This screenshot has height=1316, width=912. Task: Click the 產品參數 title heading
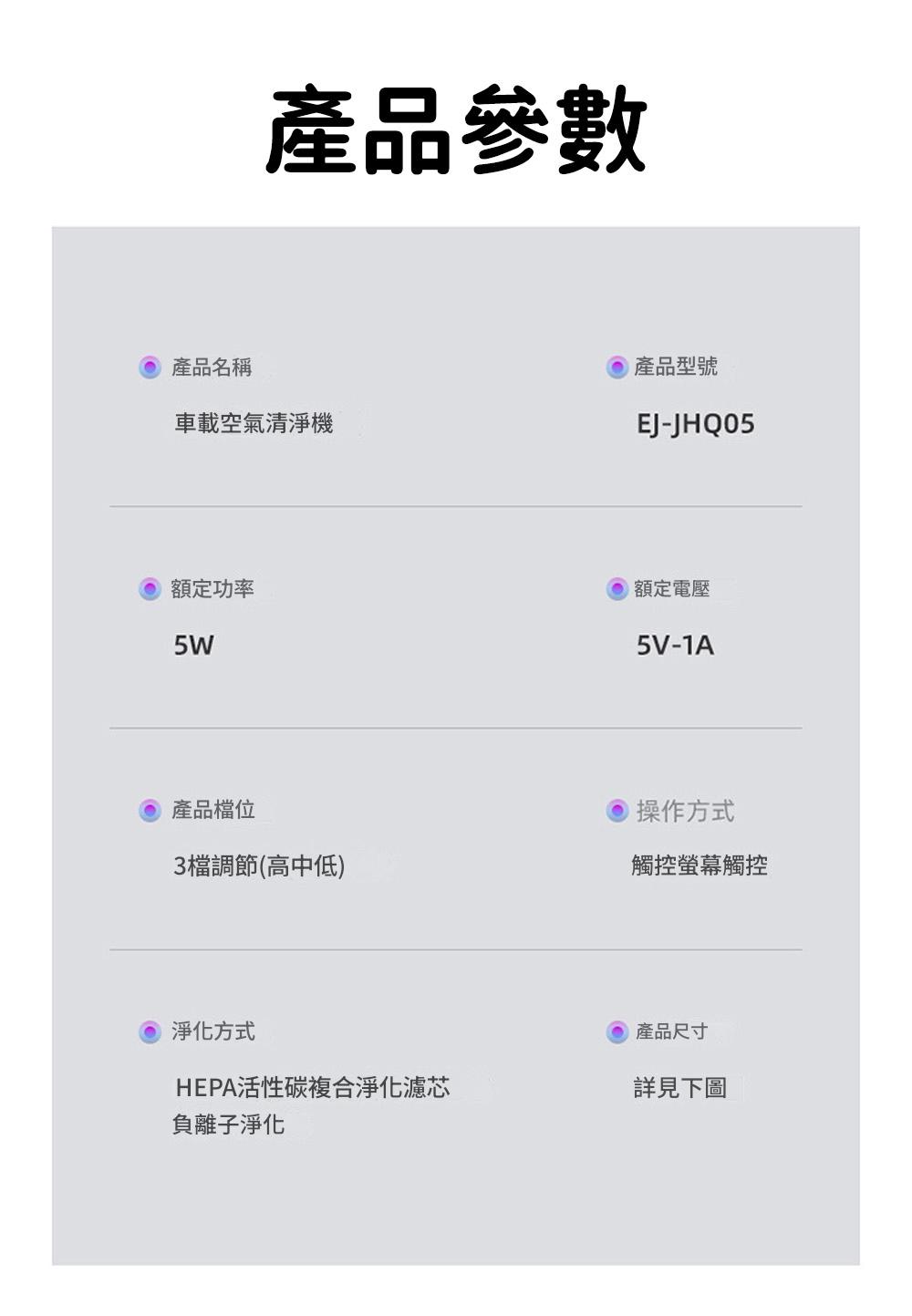pyautogui.click(x=456, y=130)
